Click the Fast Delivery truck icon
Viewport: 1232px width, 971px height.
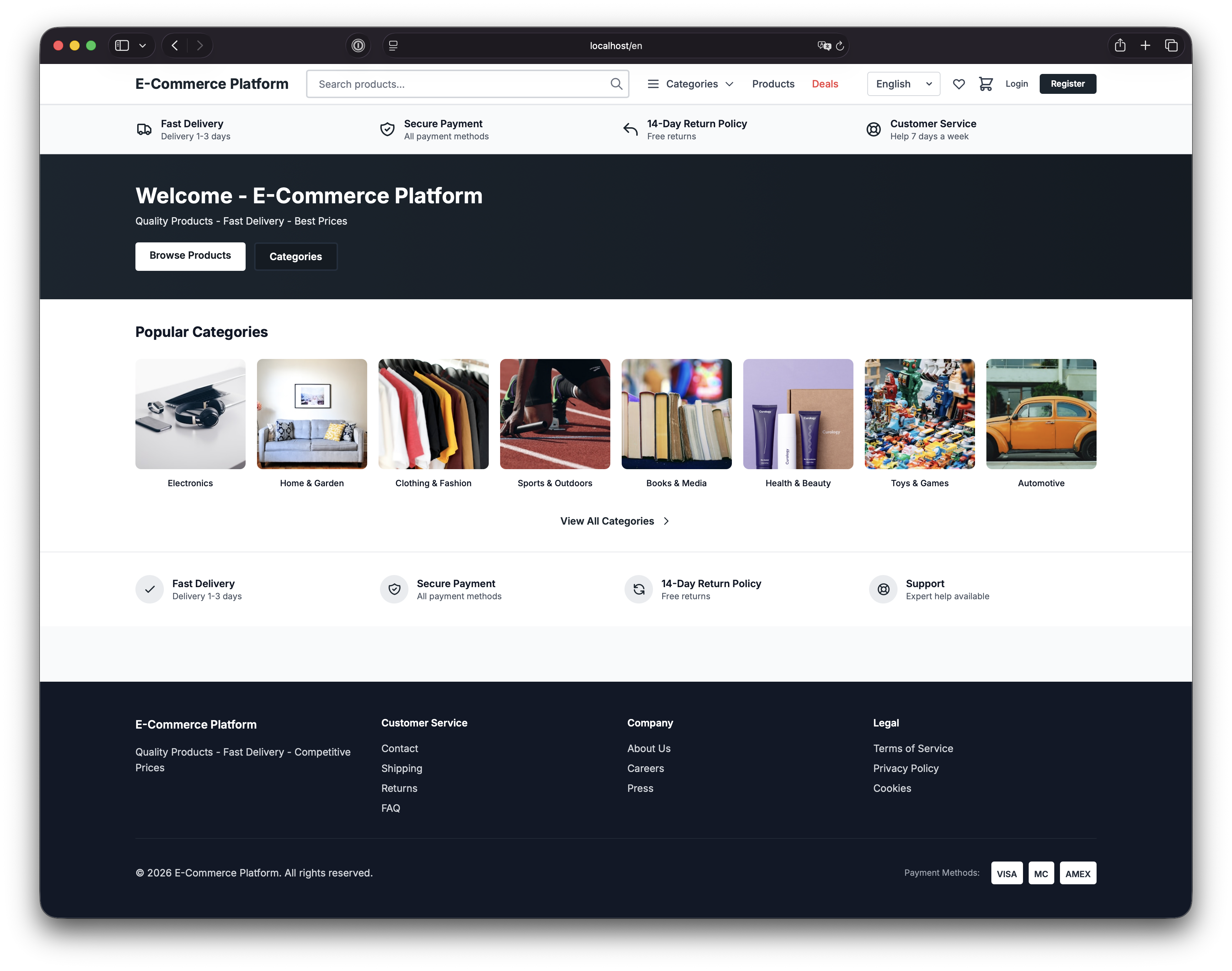point(144,129)
